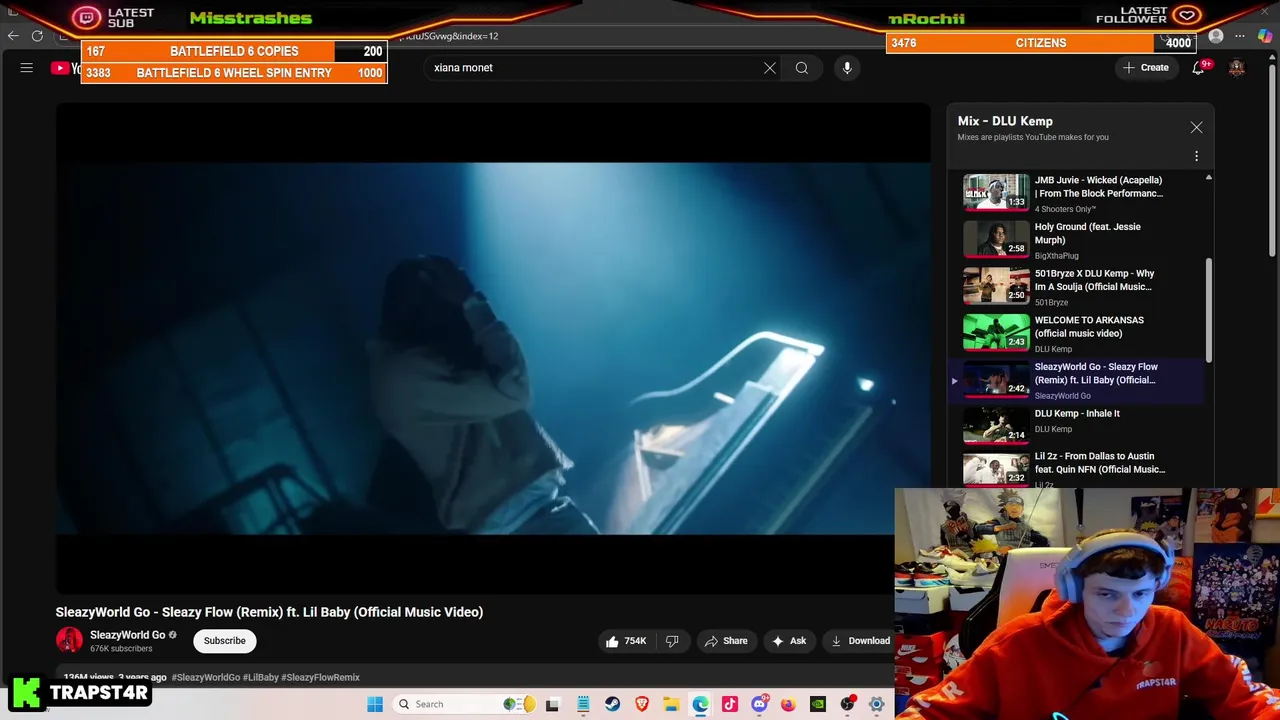Click the page vertical scrollbar
The width and height of the screenshot is (1280, 720).
[x=1273, y=160]
